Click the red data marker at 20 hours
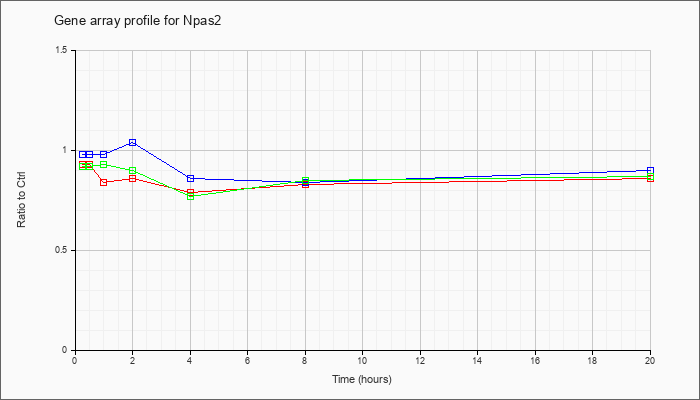700x400 pixels. (x=650, y=179)
